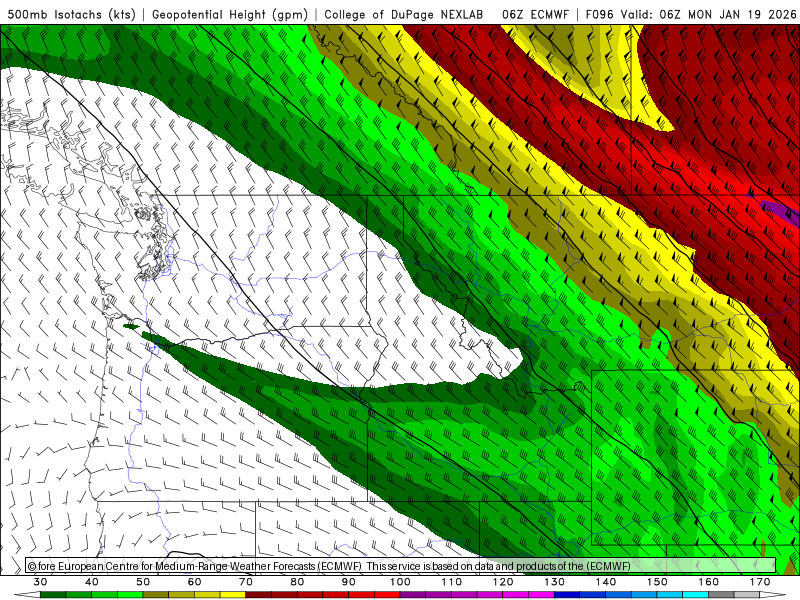Click the '100' value on the color scale
Image resolution: width=800 pixels, height=600 pixels.
coord(400,582)
